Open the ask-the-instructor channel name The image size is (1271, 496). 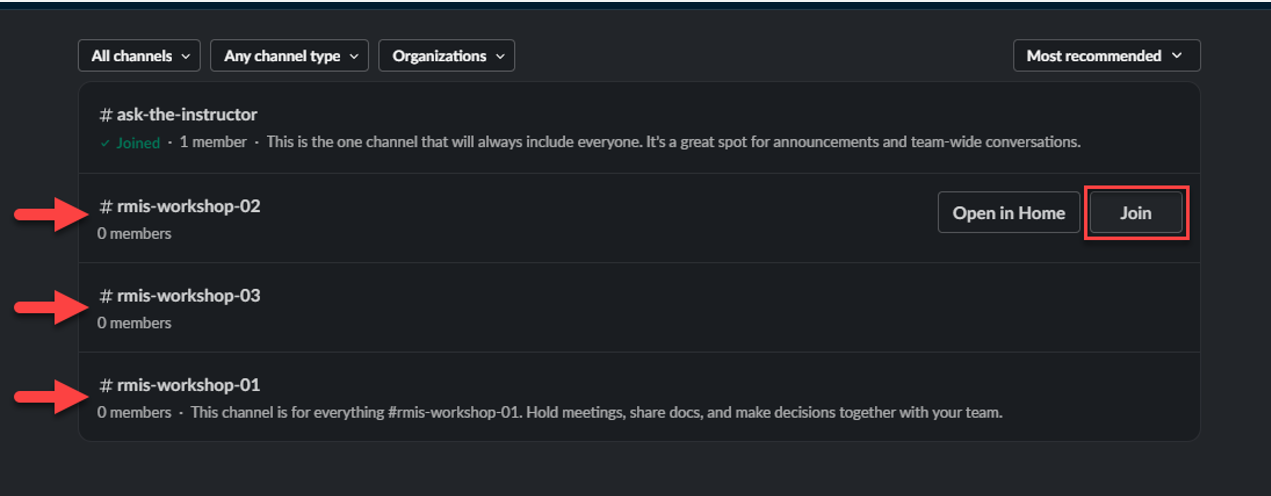click(x=187, y=115)
